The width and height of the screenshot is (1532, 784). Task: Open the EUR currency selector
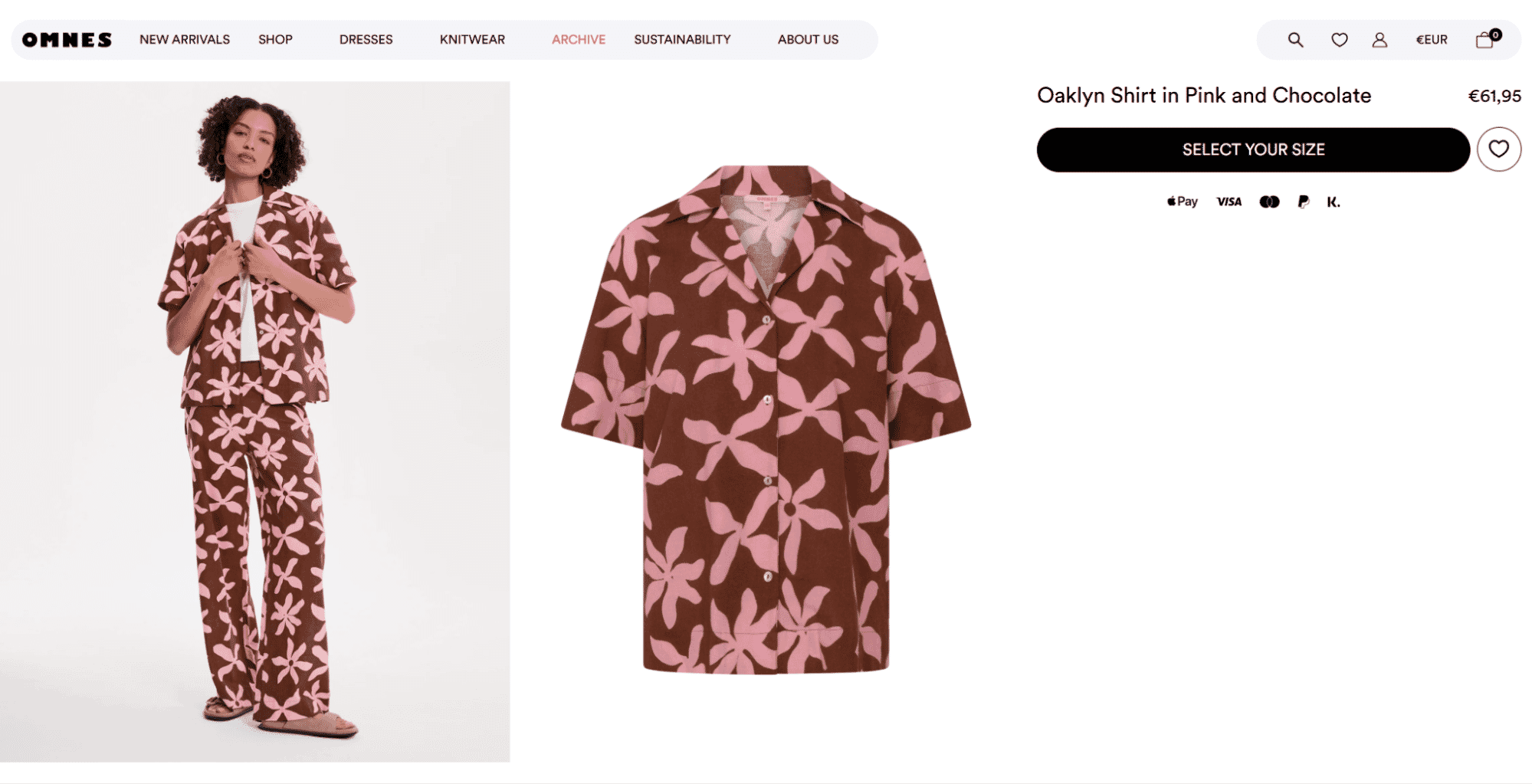point(1431,40)
